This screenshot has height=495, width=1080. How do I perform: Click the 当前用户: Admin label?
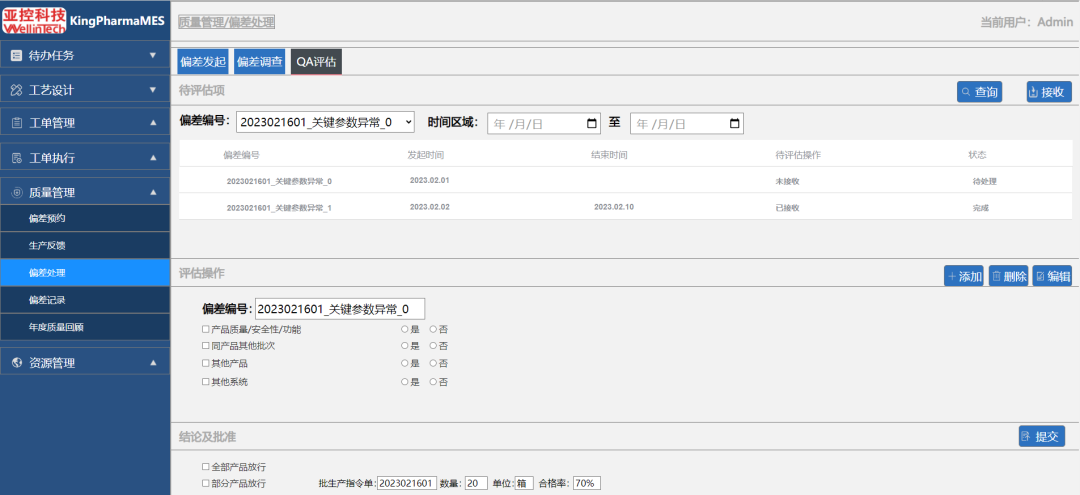click(x=1026, y=22)
